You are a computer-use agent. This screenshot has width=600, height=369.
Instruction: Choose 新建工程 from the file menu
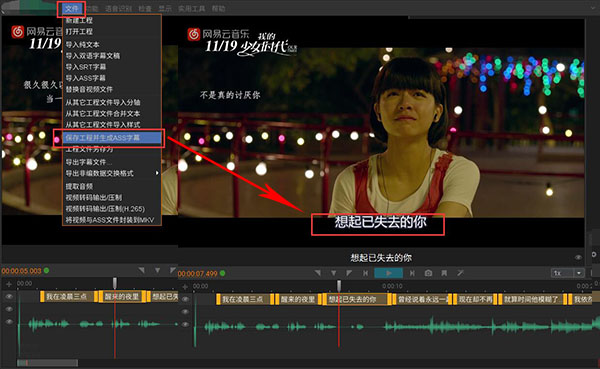[x=79, y=20]
